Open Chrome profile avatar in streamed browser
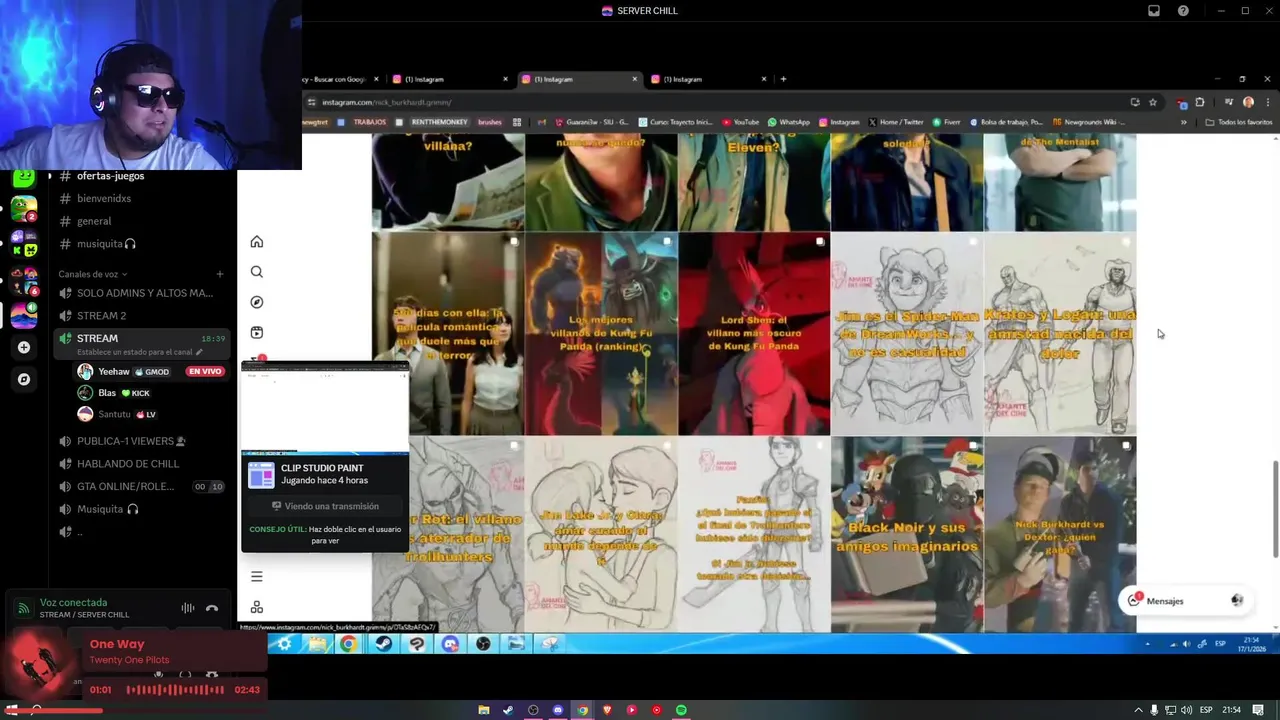1280x720 pixels. [x=1248, y=102]
